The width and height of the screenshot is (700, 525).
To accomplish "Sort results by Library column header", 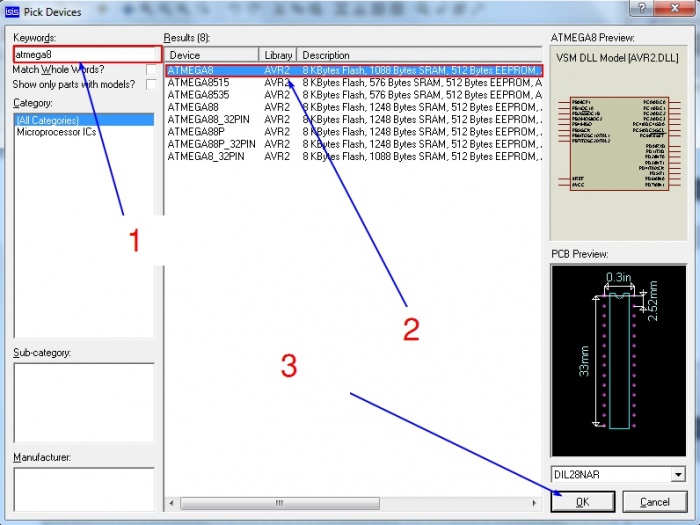I will tap(278, 55).
